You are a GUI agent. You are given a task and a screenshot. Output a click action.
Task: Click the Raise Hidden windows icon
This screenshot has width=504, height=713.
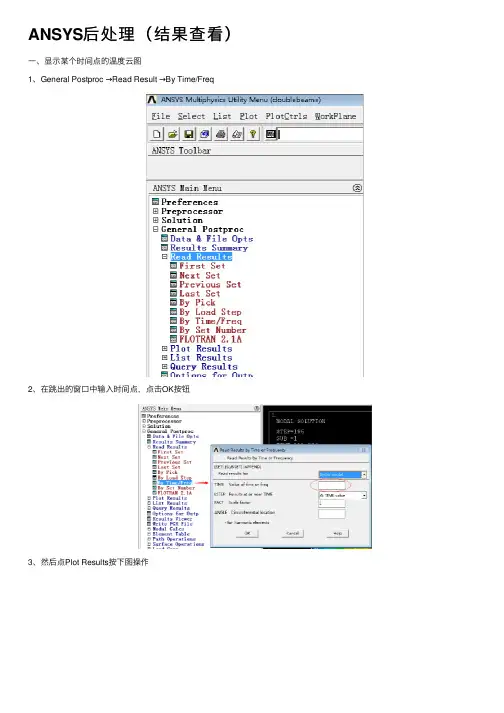[271, 134]
